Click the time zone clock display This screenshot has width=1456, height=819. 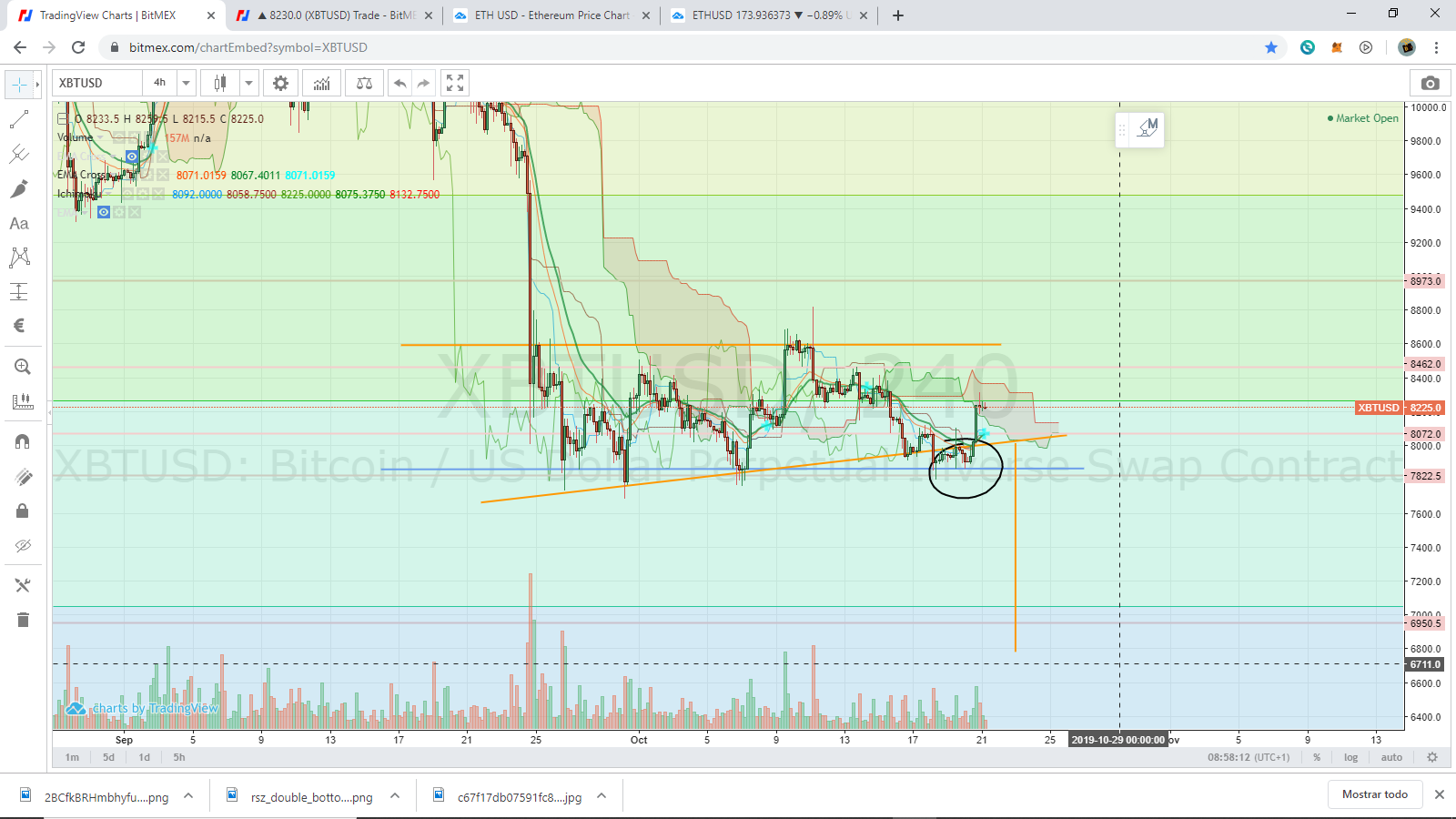point(1249,757)
